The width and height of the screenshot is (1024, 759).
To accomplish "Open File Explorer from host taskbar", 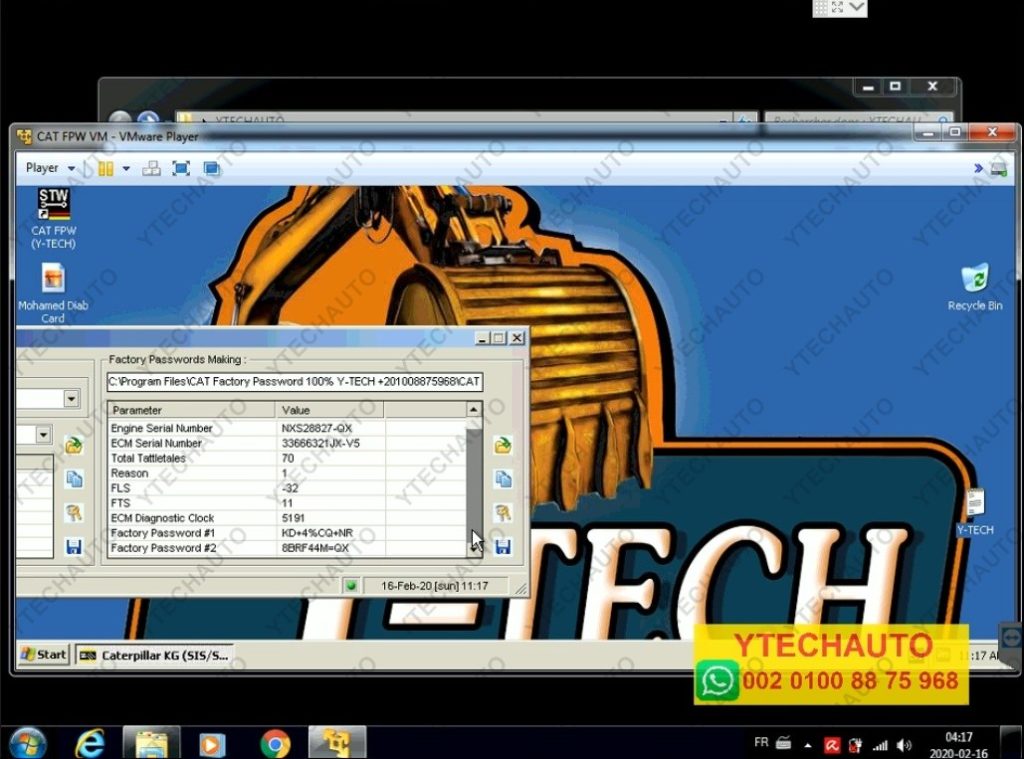I will click(x=152, y=743).
